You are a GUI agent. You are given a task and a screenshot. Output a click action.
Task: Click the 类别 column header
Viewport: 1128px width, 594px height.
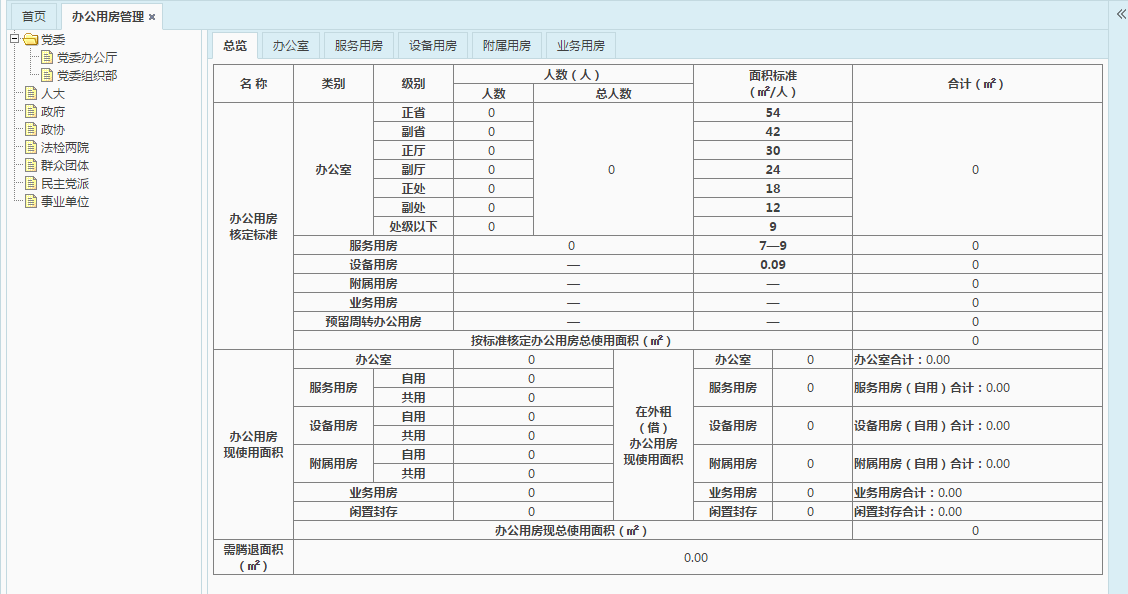click(x=333, y=83)
